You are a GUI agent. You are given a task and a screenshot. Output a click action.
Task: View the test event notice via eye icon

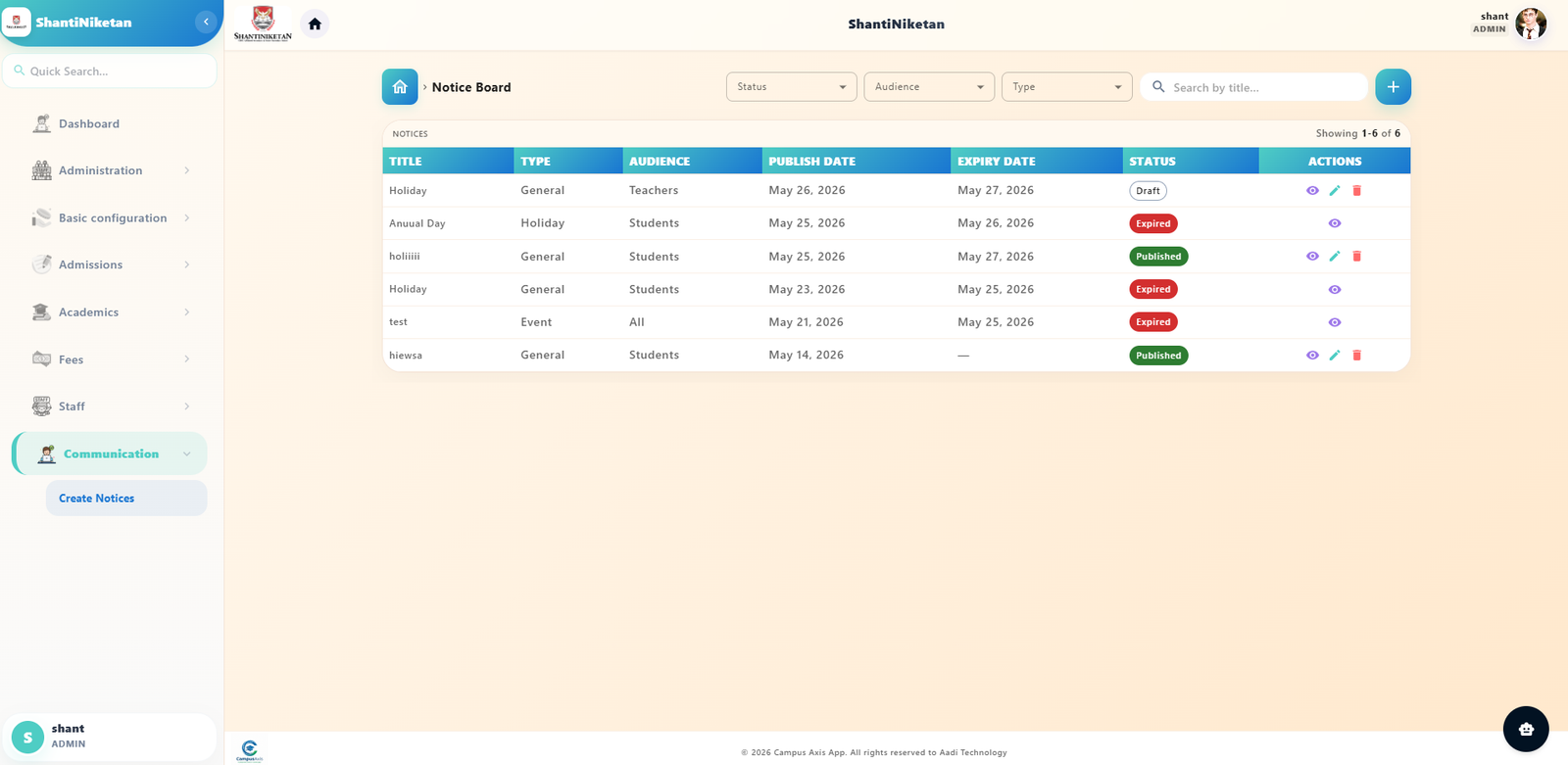1334,322
